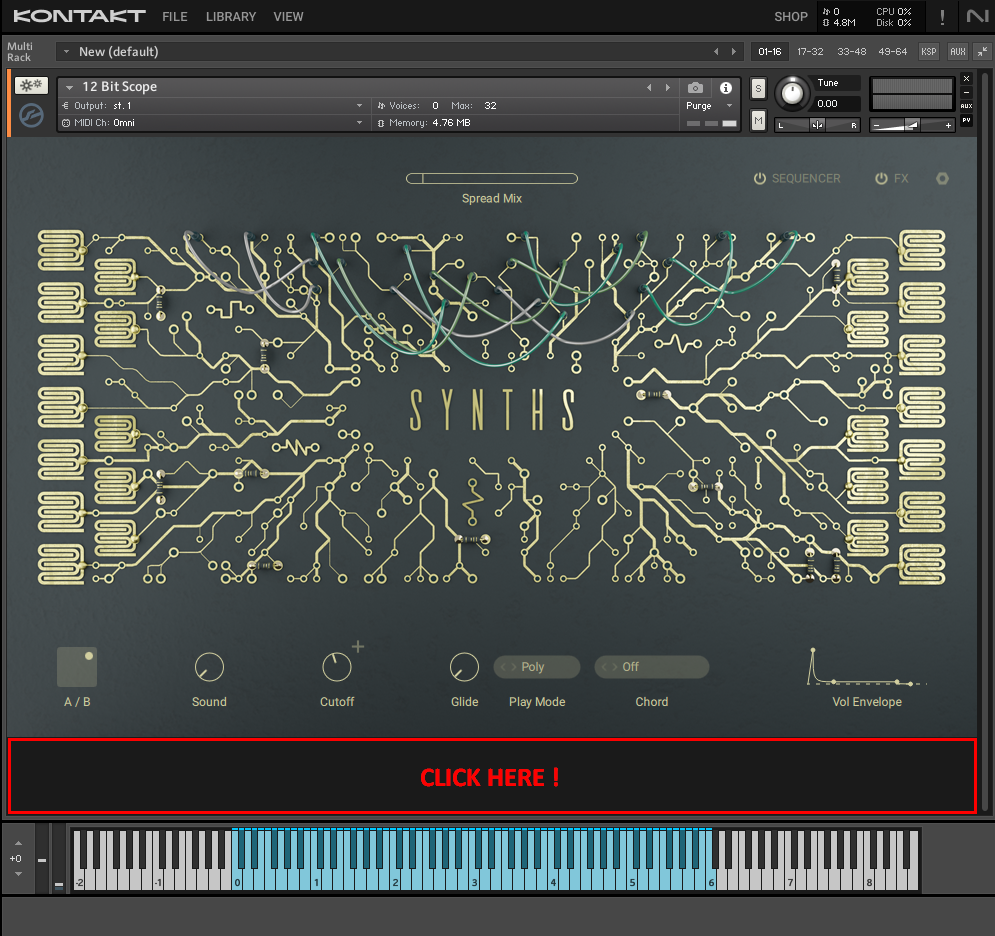This screenshot has width=995, height=936.
Task: Adjust the Spread Mix slider
Action: [491, 177]
